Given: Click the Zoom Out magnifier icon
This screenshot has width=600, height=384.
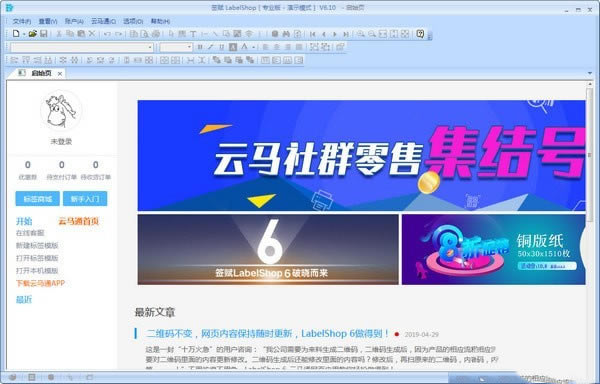Looking at the screenshot, I should point(372,34).
